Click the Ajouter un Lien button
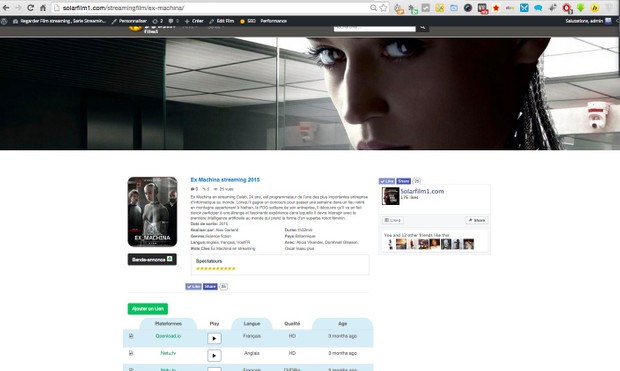 click(147, 309)
